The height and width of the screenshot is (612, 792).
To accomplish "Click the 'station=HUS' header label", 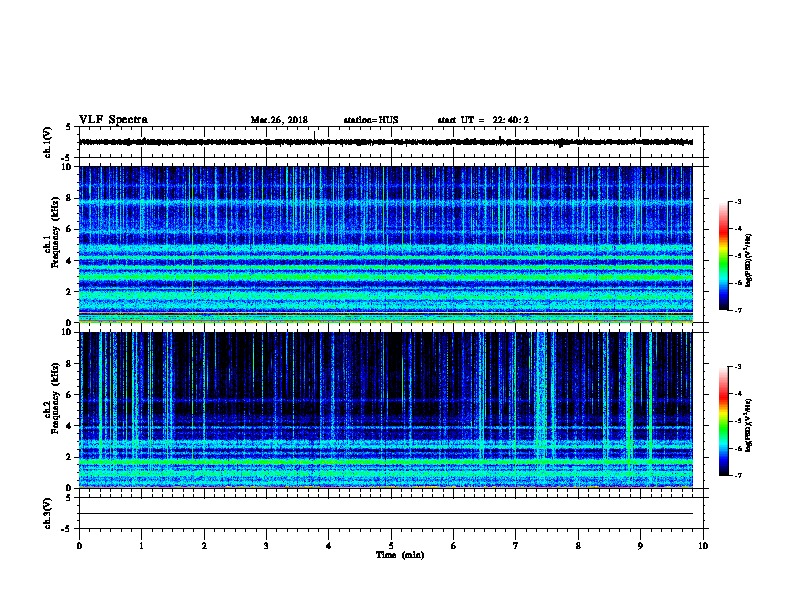I will click(x=371, y=120).
